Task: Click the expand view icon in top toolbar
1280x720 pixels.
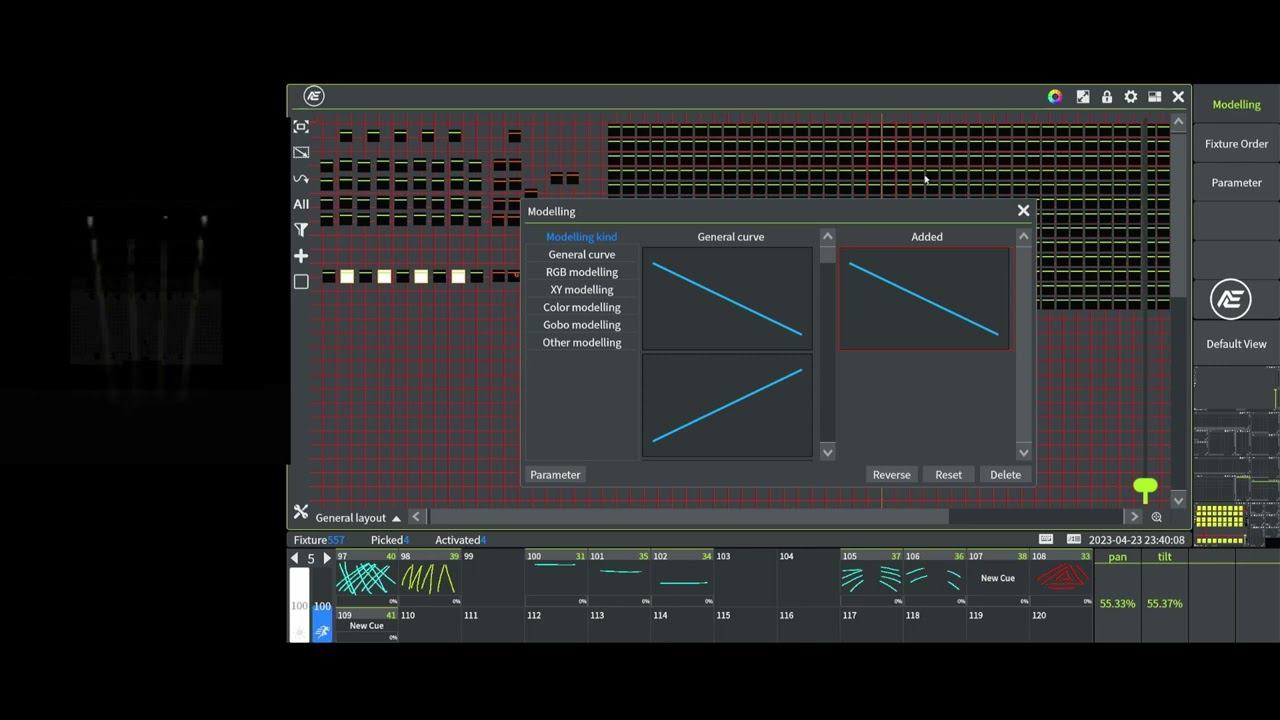Action: pos(1083,97)
